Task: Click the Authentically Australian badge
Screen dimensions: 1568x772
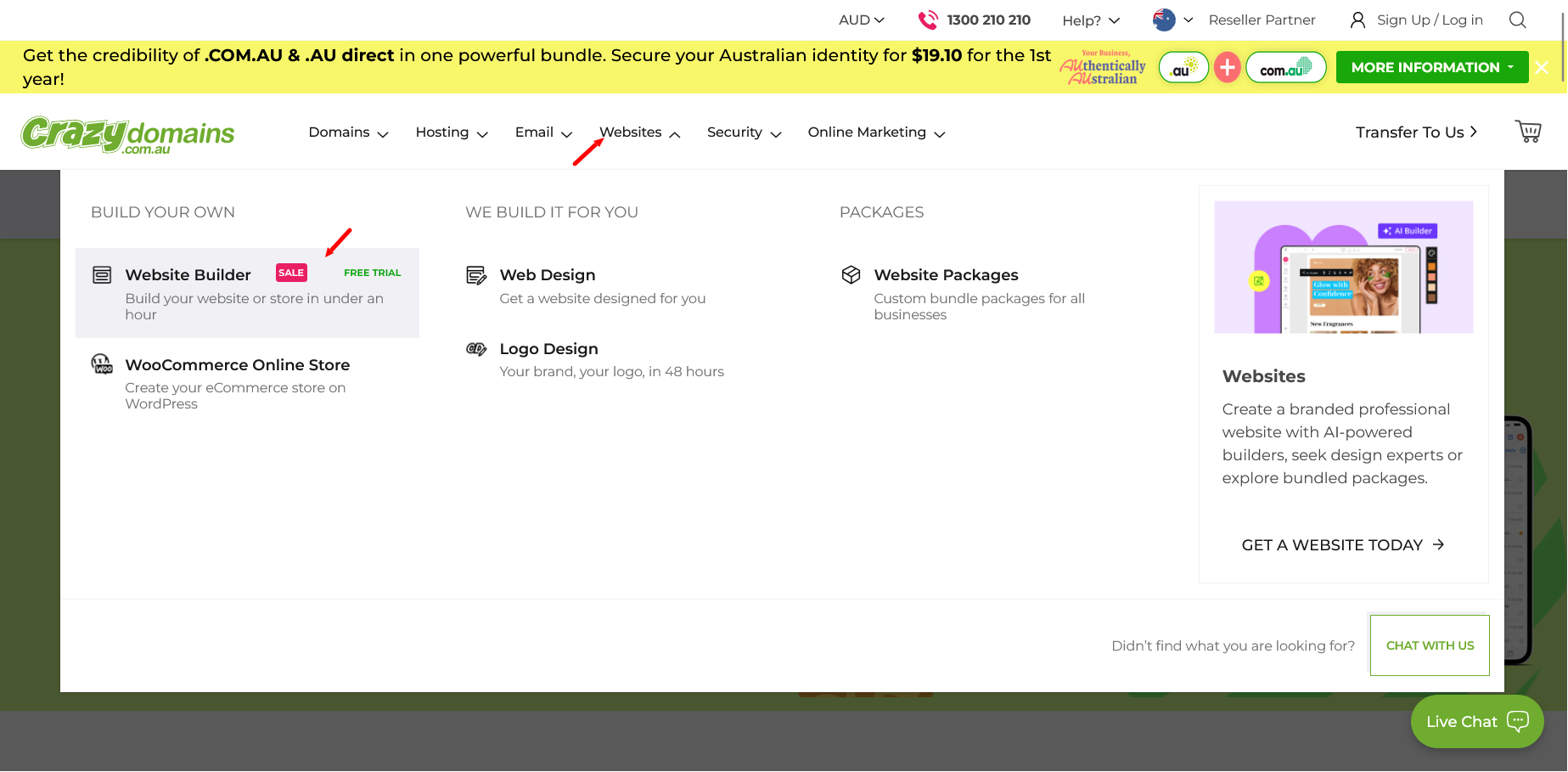Action: point(1103,67)
